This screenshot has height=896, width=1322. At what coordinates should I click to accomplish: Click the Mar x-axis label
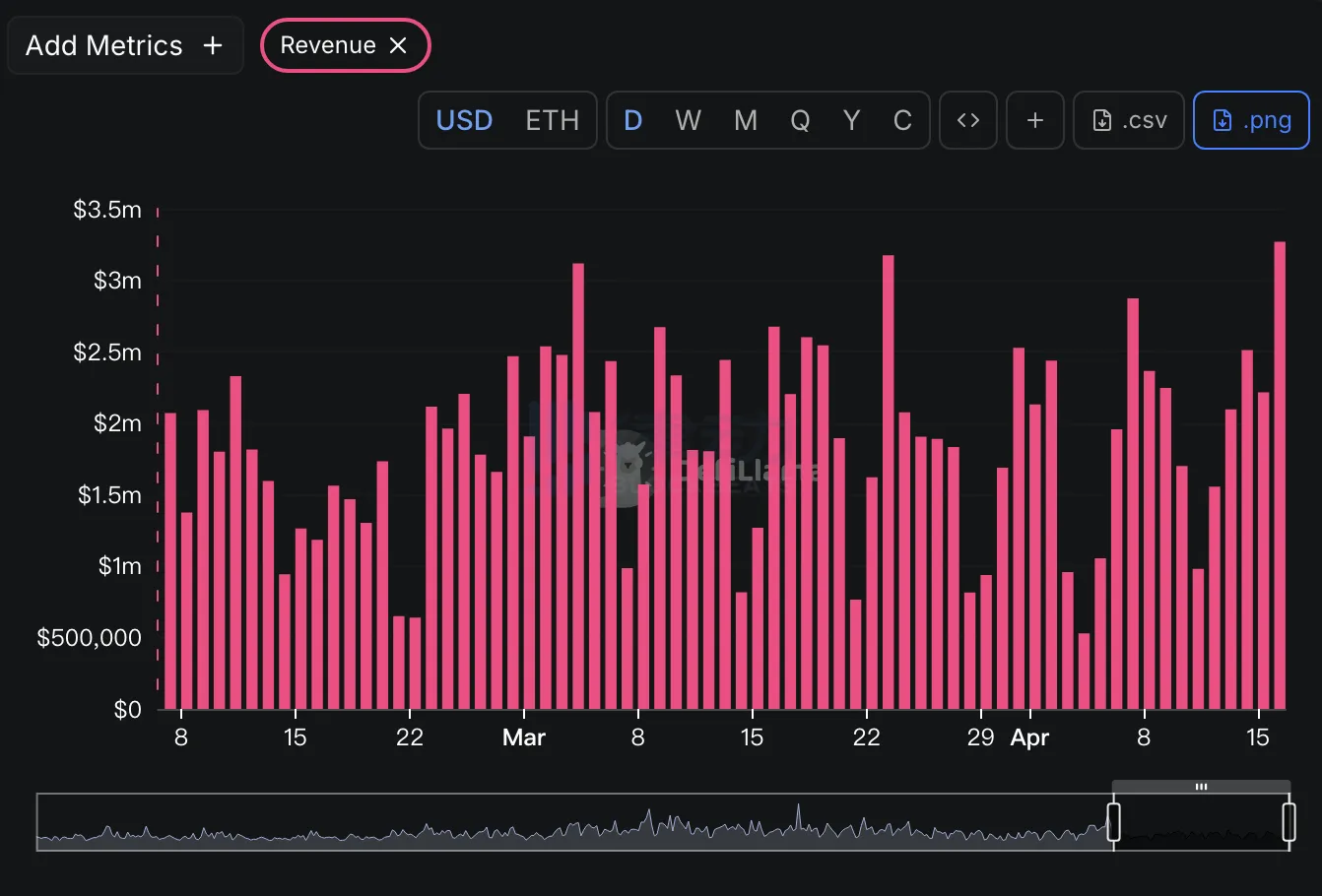[x=524, y=737]
